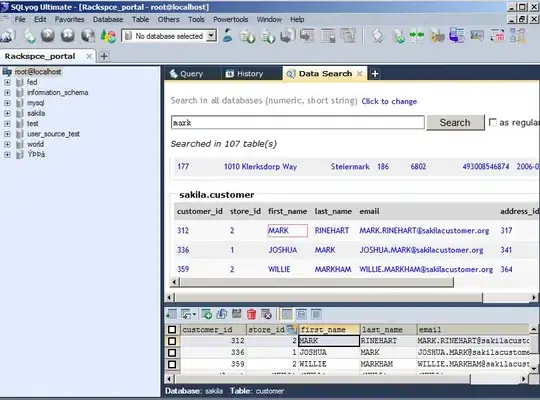Expand the sakila database node
Image resolution: width=540 pixels, height=400 pixels.
click(x=7, y=113)
